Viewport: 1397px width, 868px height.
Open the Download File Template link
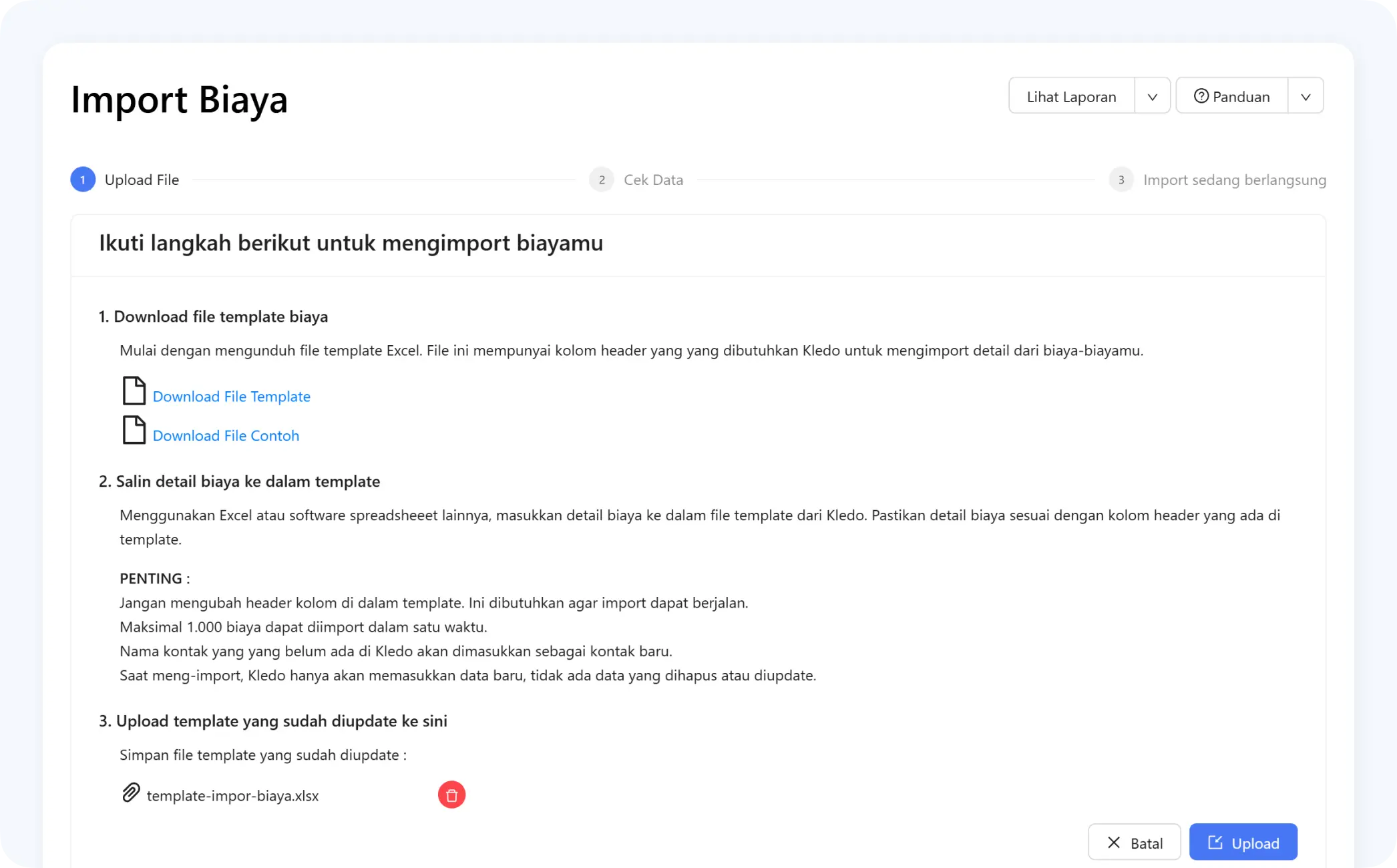231,397
